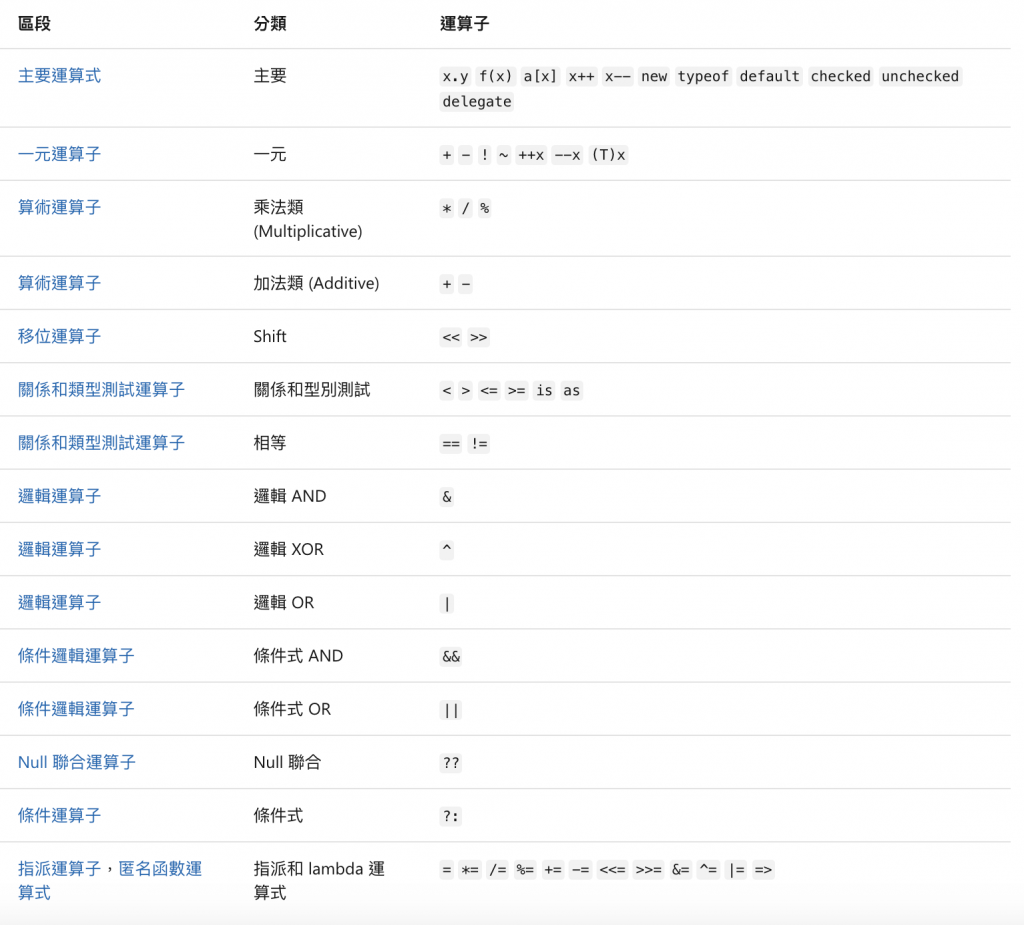
Task: Open 關係和類型測試運算子 link in 相等 row
Action: 101,443
